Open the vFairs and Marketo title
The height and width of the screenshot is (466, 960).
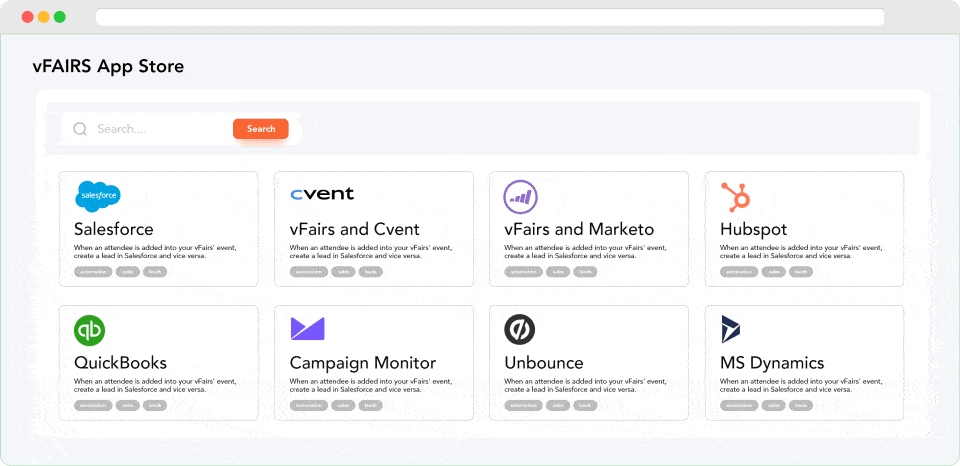tap(579, 229)
